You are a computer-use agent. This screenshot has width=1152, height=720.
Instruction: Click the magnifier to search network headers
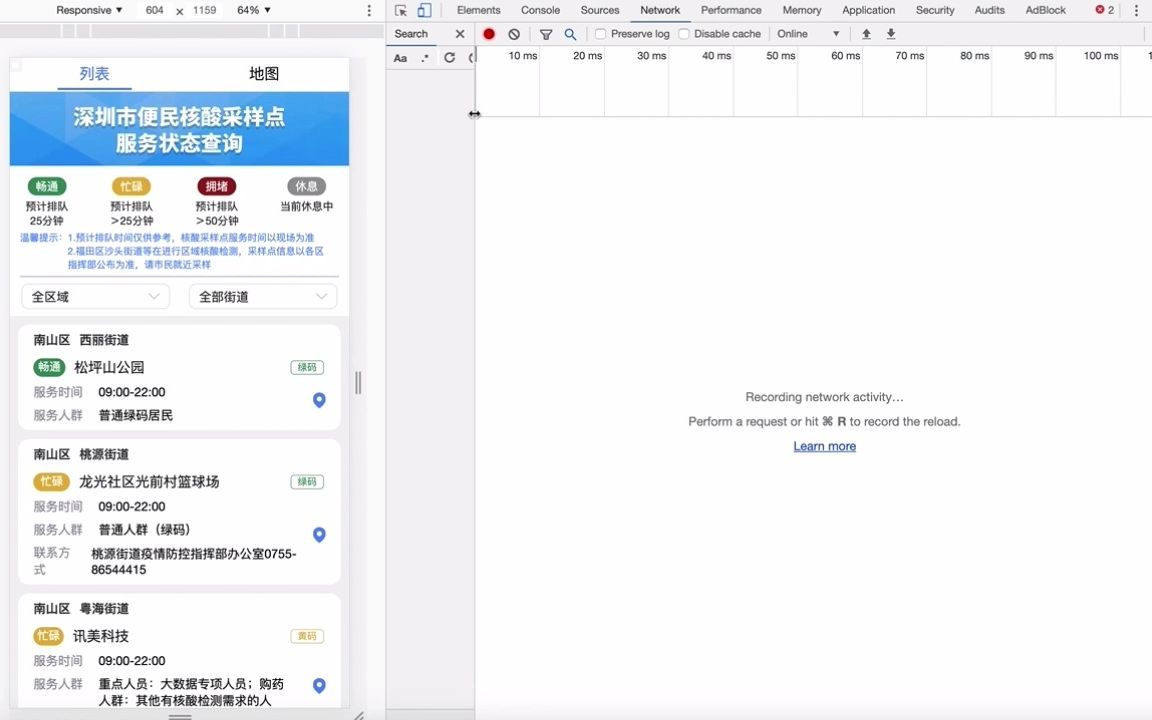point(570,33)
